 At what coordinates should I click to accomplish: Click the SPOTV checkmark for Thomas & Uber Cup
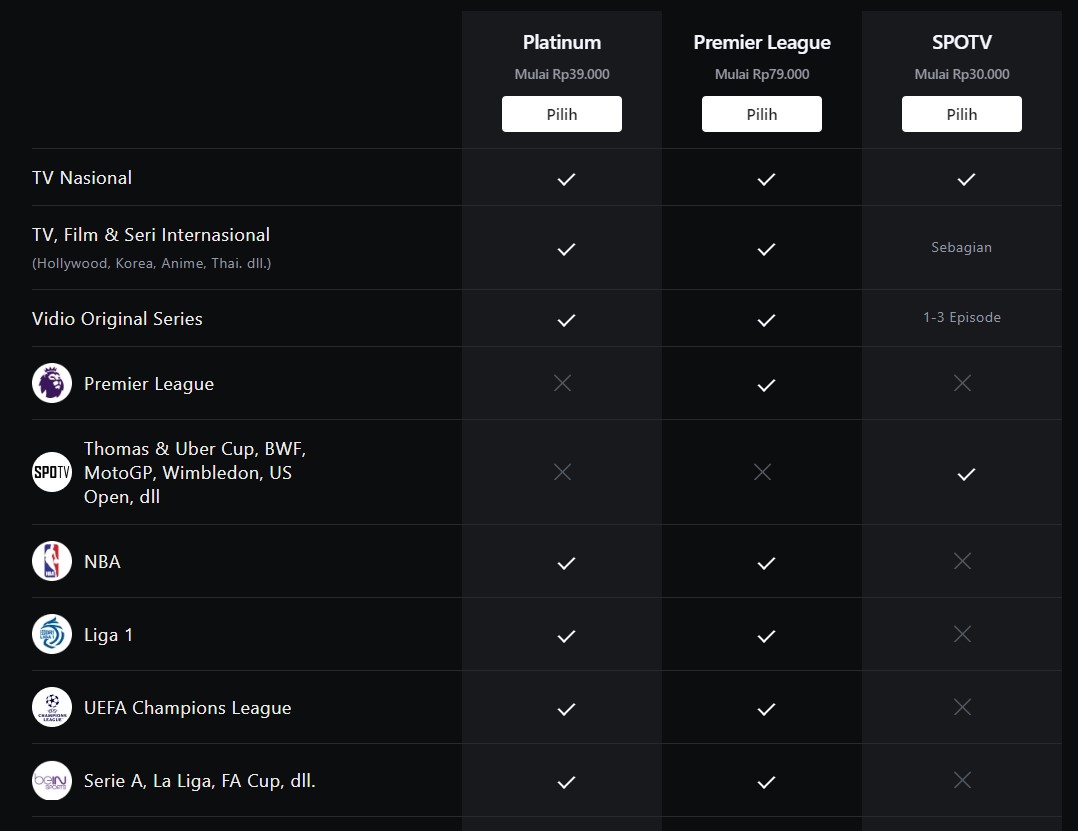pyautogui.click(x=966, y=474)
